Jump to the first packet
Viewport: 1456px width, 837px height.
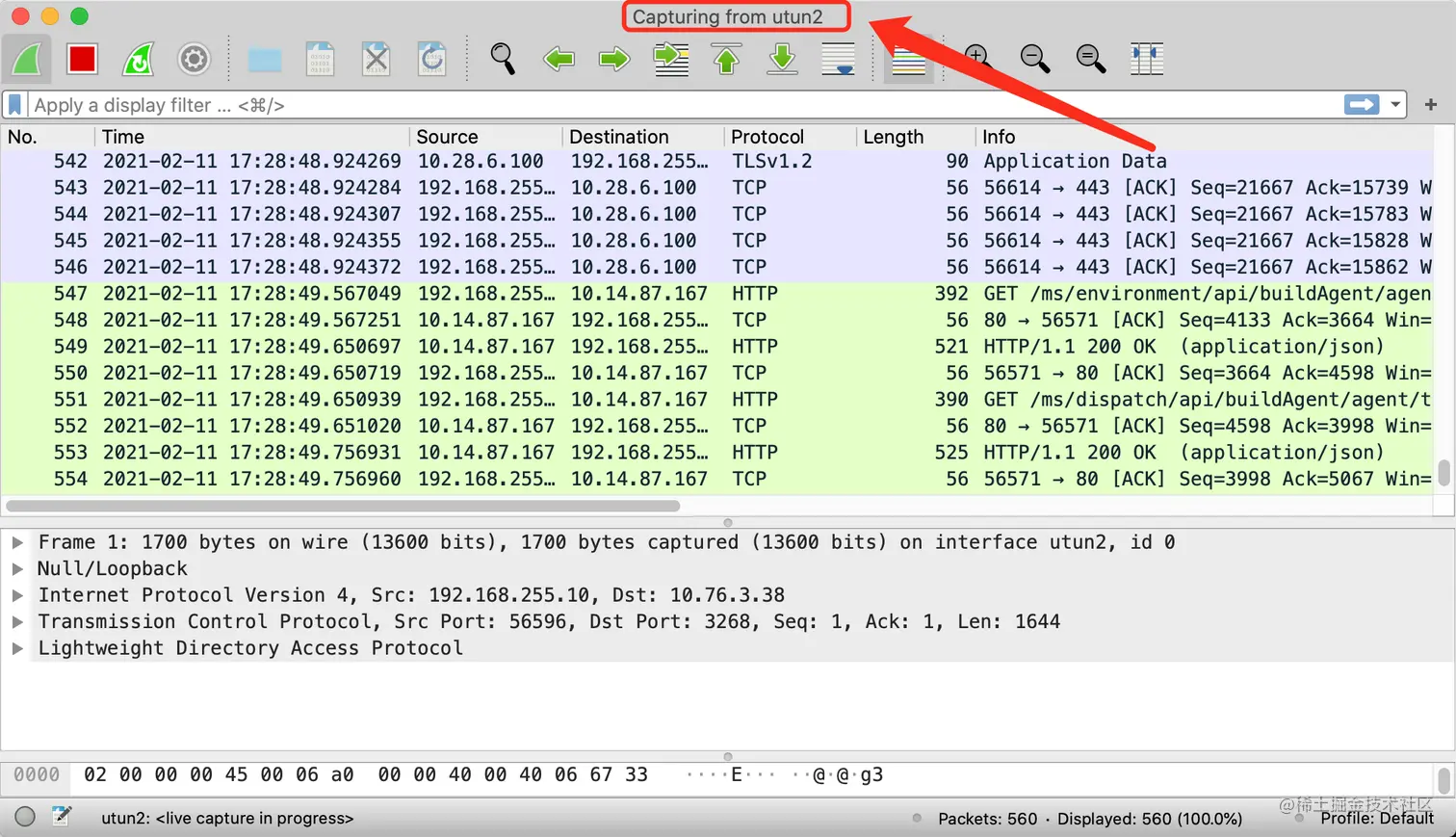(x=727, y=59)
